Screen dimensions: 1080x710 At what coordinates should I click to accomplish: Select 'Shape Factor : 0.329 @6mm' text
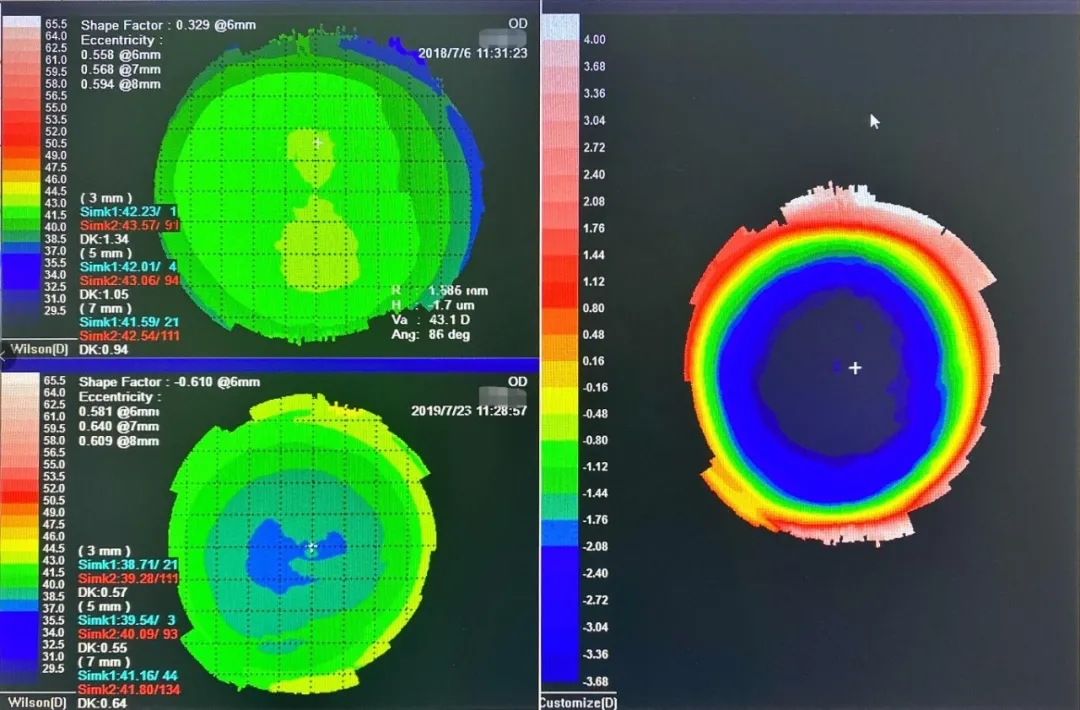click(x=168, y=25)
